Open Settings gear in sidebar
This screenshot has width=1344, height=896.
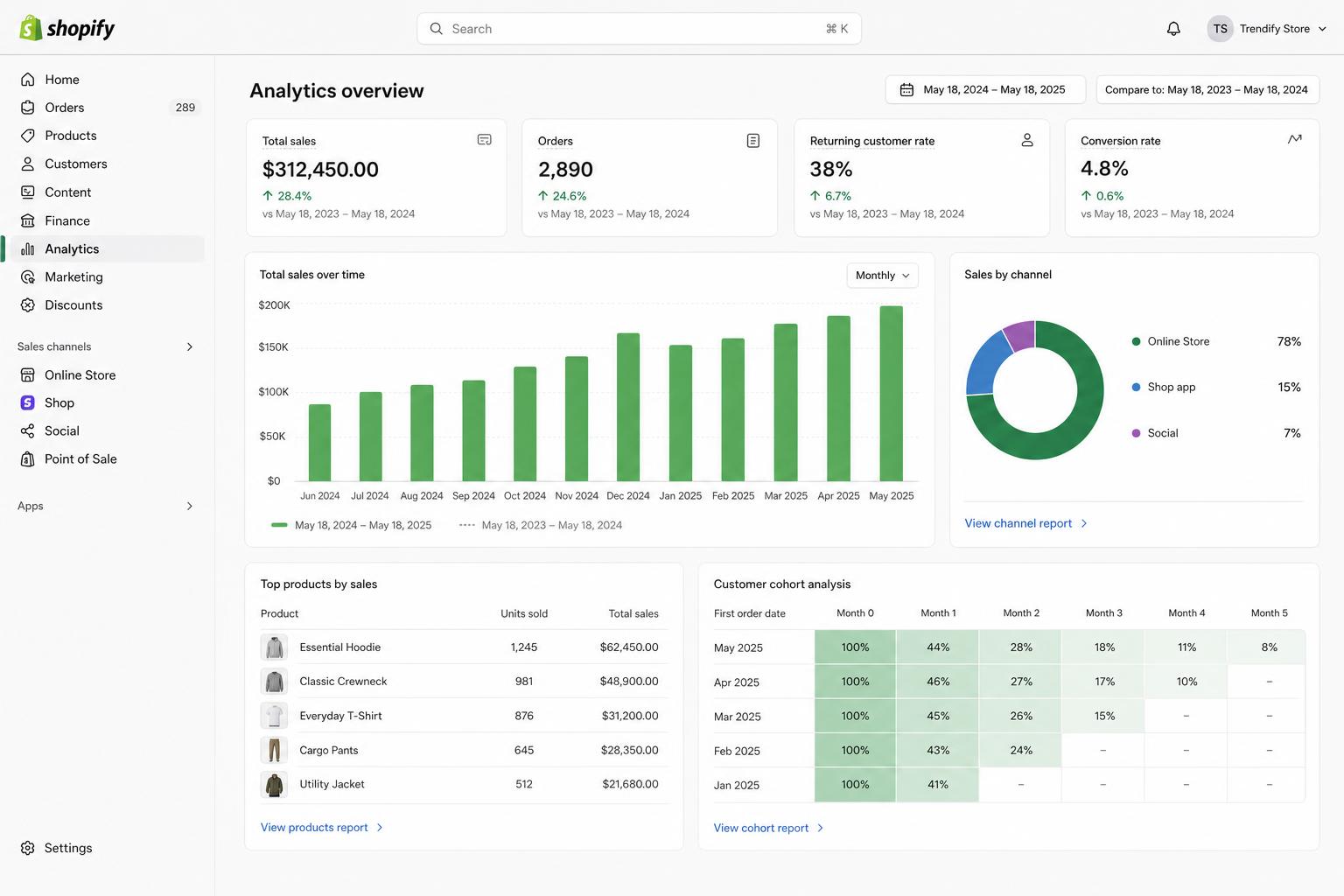(x=28, y=848)
